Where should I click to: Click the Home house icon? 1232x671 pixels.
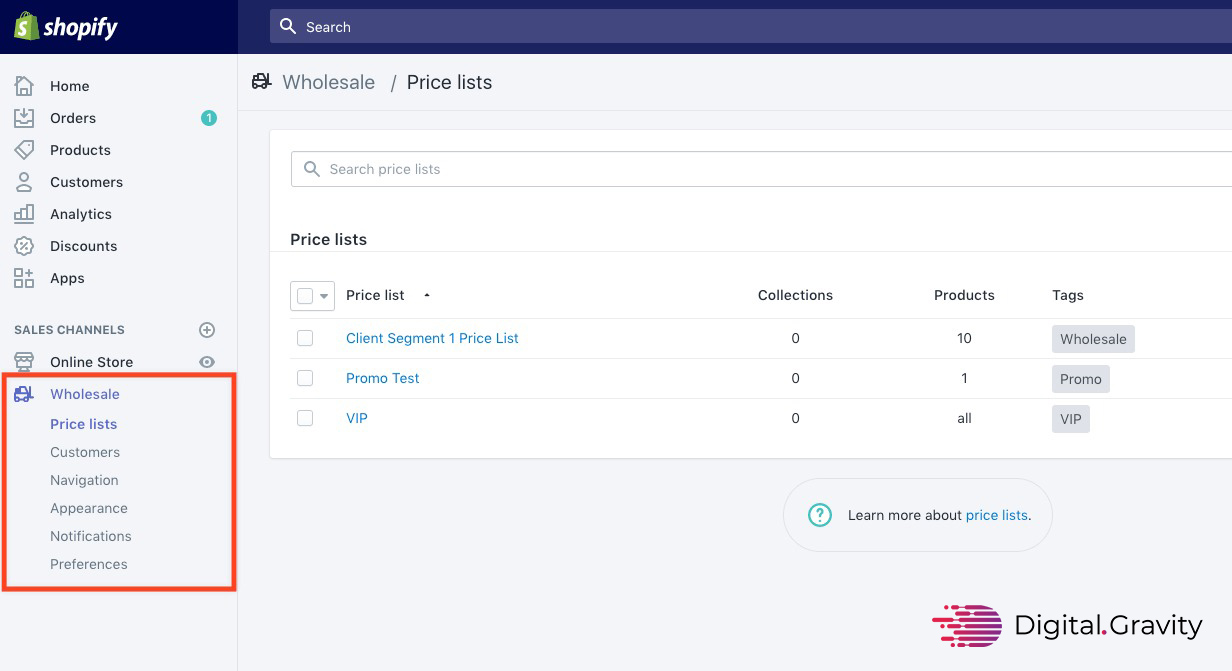24,86
